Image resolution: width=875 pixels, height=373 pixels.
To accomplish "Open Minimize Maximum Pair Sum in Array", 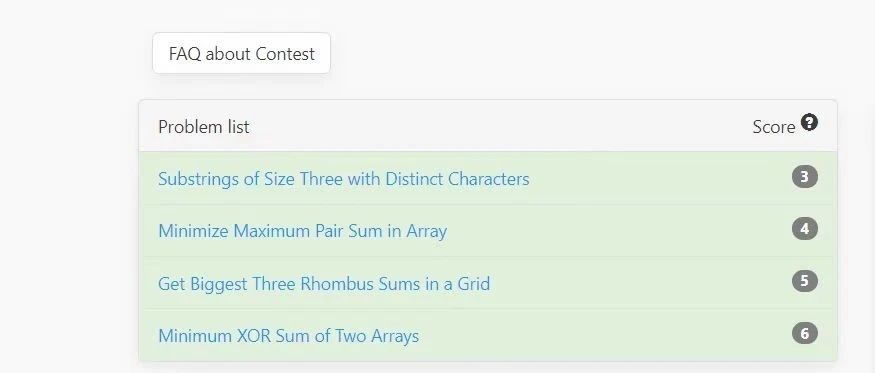I will [302, 231].
